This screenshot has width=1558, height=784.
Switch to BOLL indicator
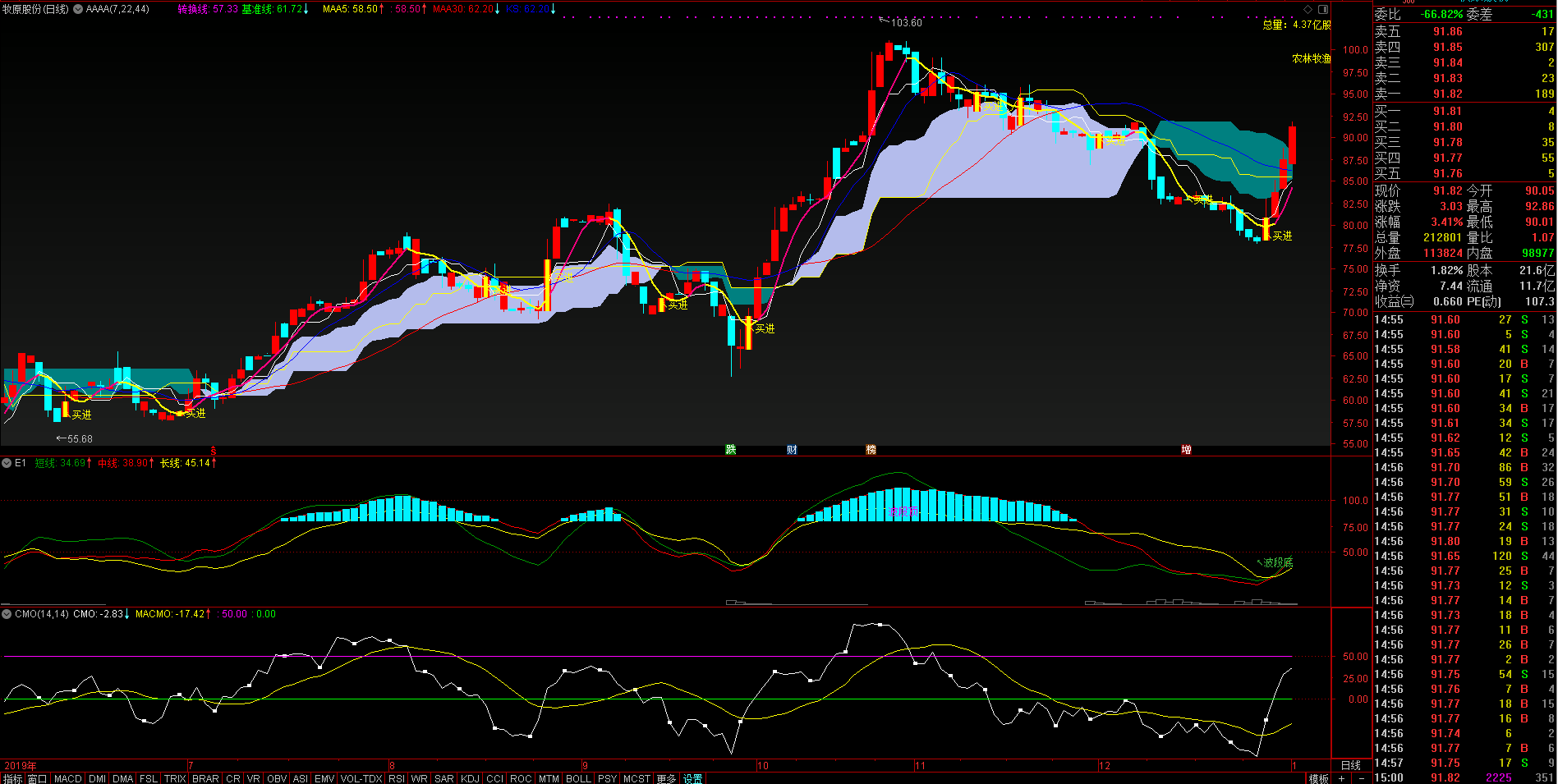579,778
